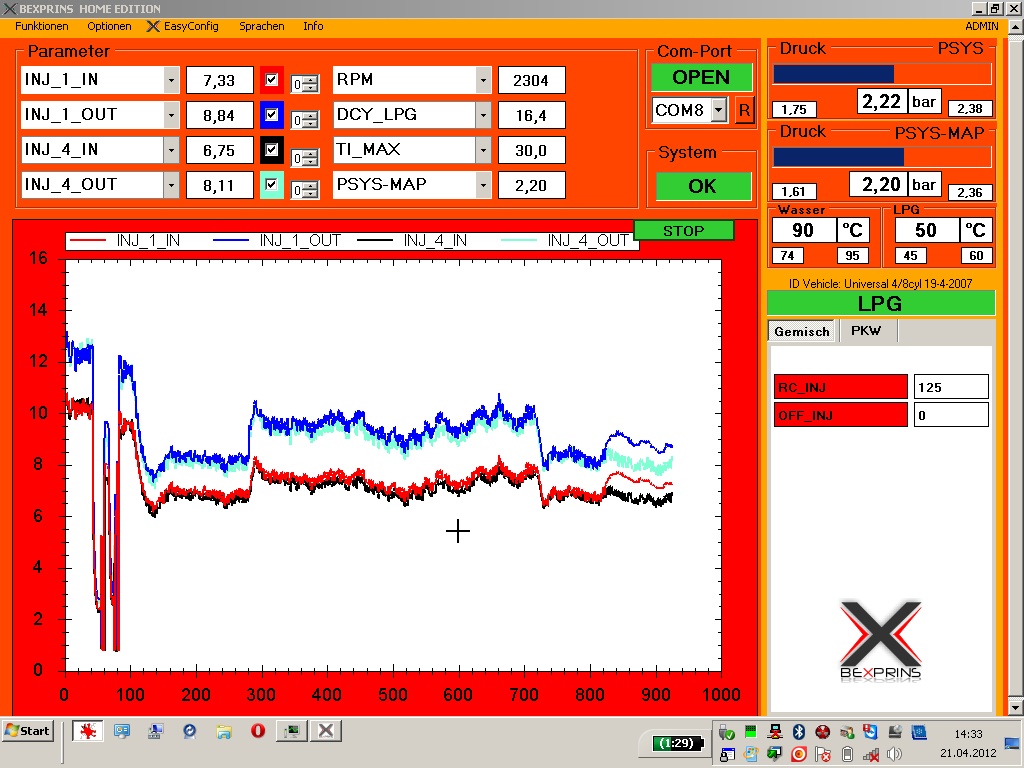Open the Funktionen menu
This screenshot has height=768, width=1024.
pos(42,26)
